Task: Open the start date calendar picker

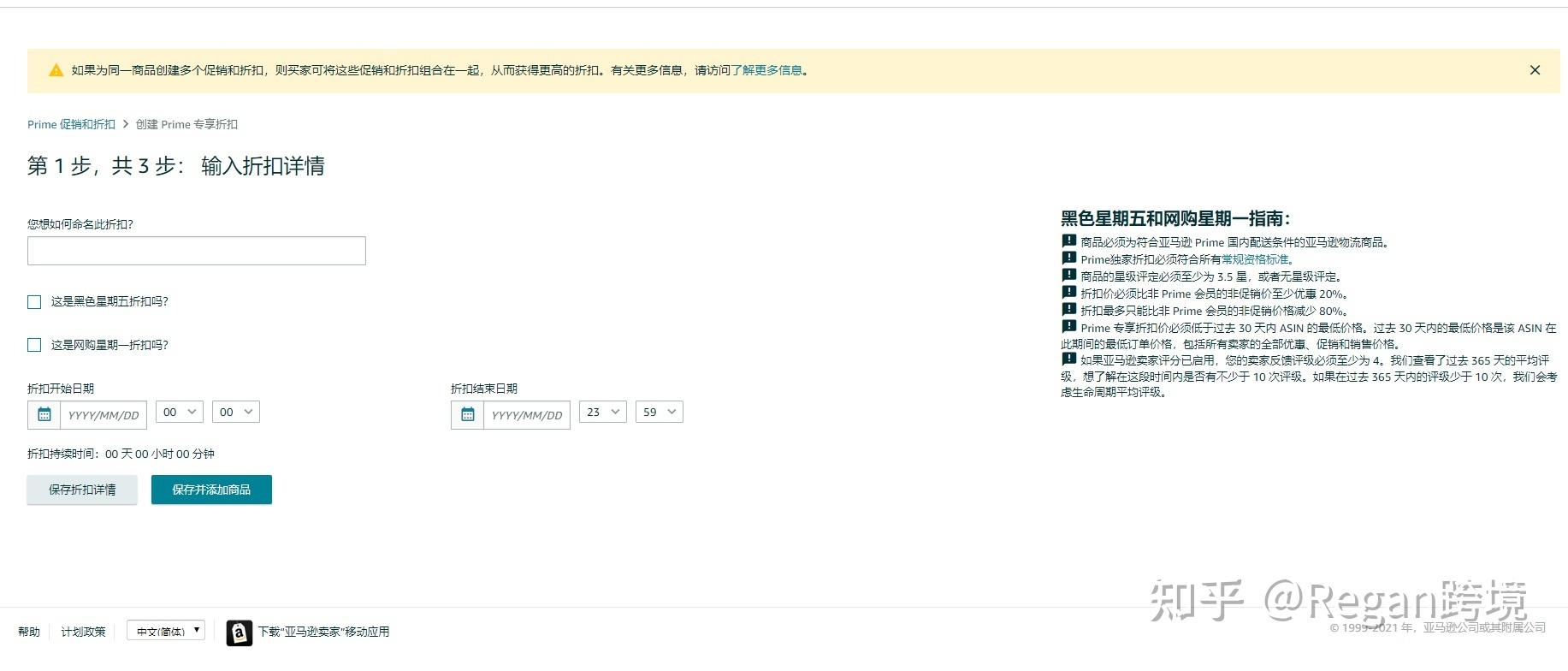Action: tap(44, 415)
